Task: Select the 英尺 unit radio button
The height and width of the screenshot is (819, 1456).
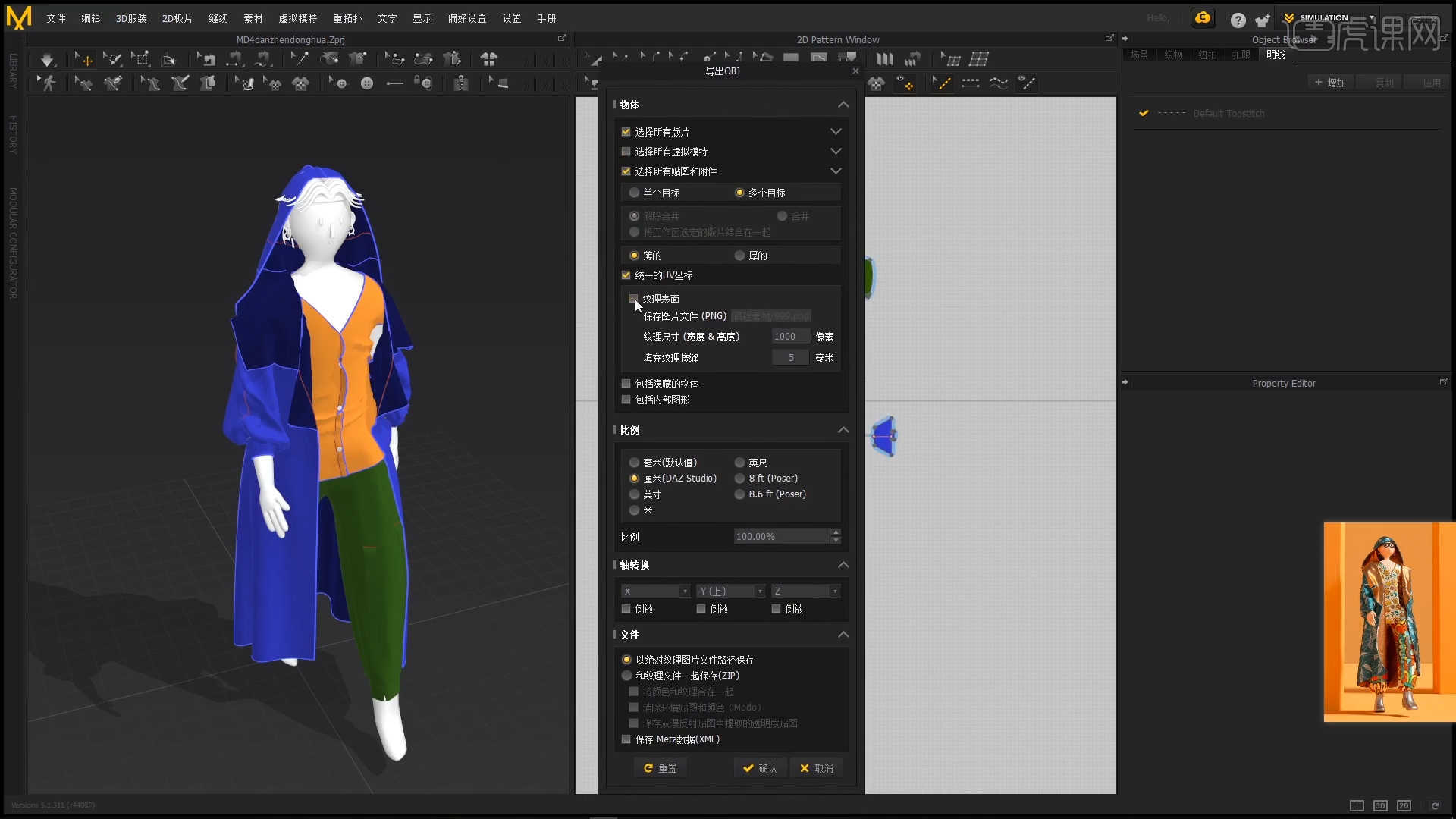Action: (x=739, y=463)
